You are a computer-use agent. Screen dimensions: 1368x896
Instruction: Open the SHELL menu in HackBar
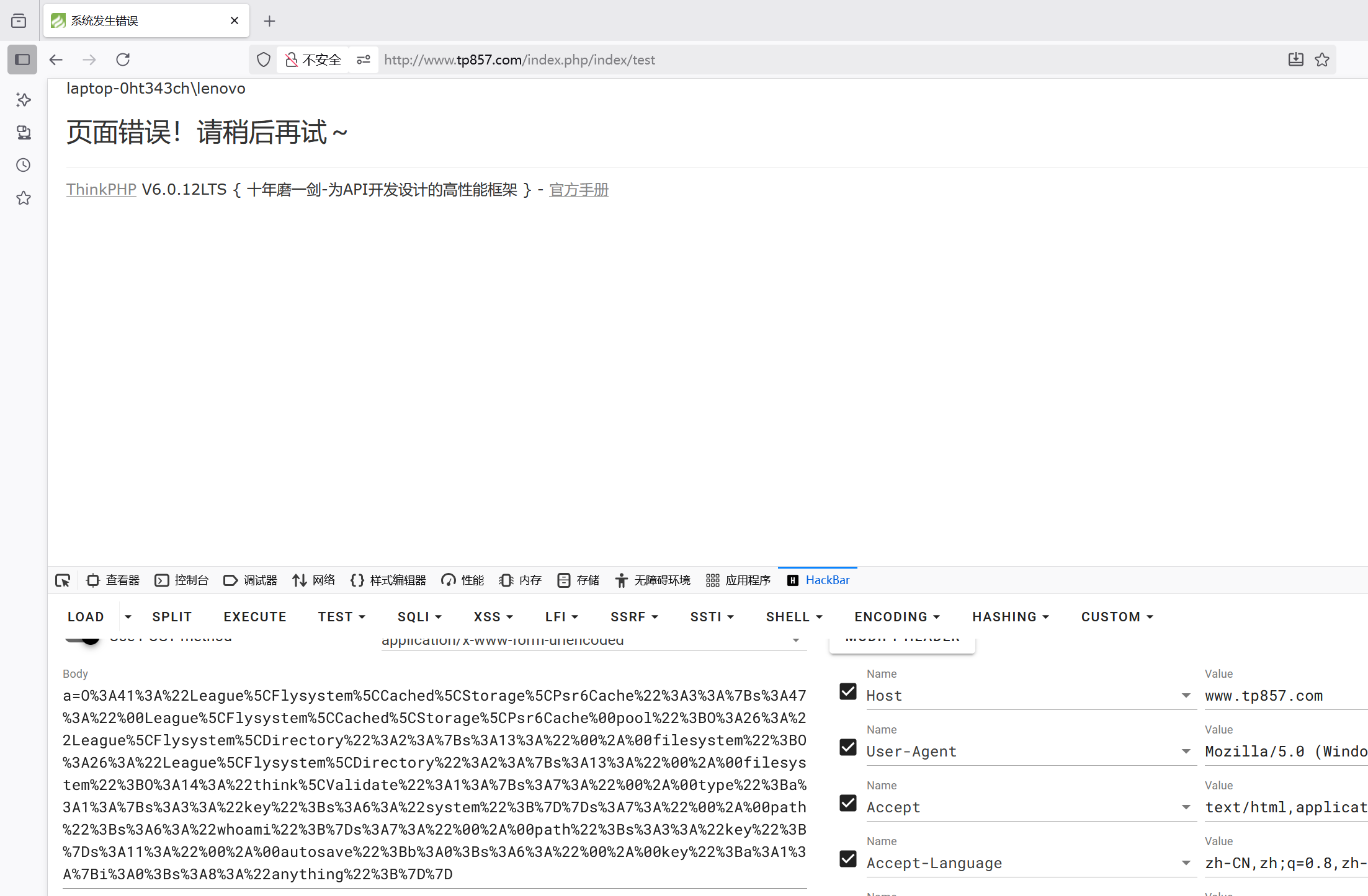(x=794, y=616)
